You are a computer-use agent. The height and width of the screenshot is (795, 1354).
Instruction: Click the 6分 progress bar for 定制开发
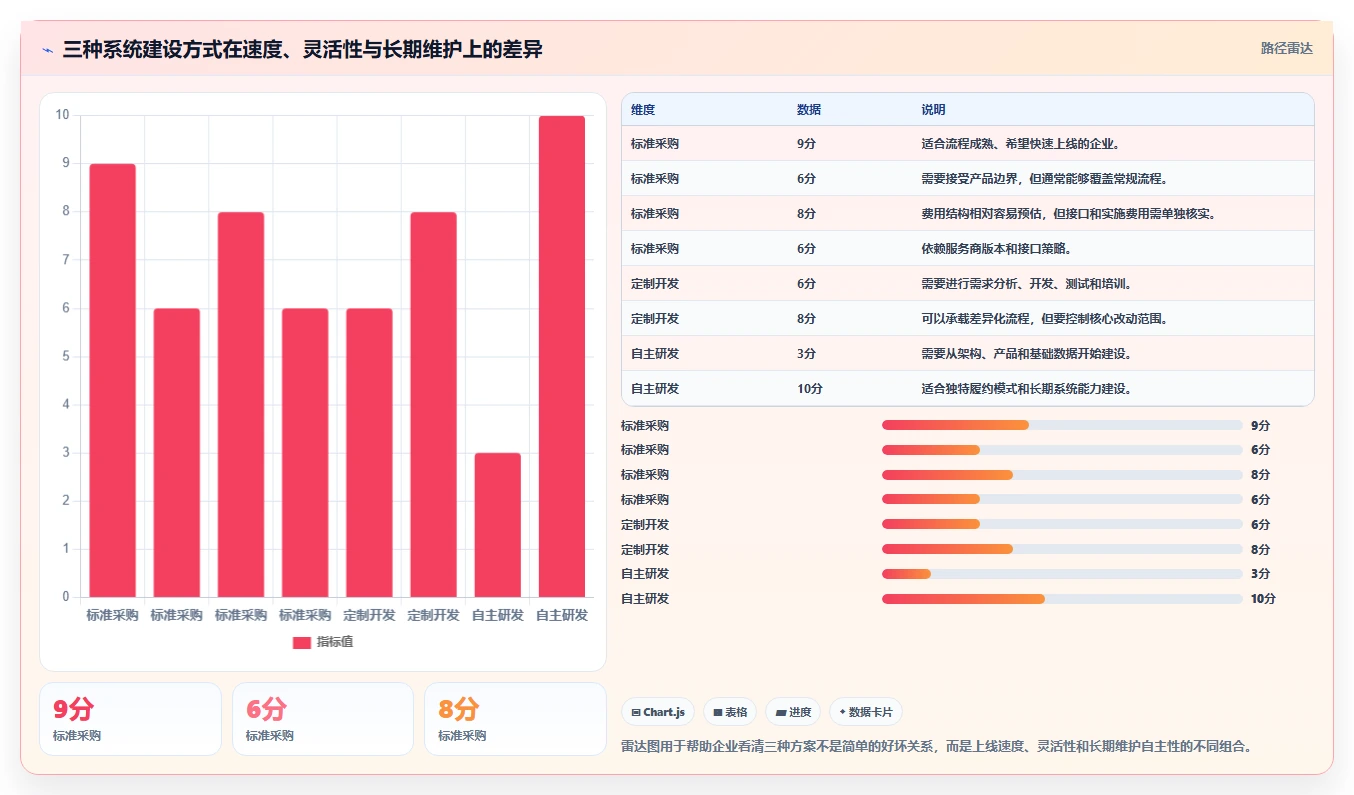1062,524
